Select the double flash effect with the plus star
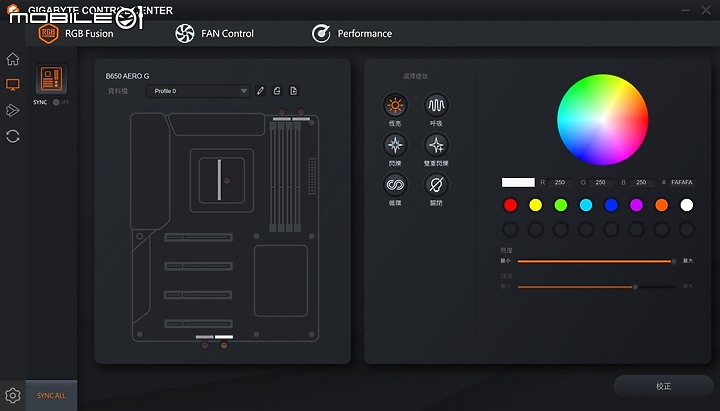The height and width of the screenshot is (411, 720). (436, 145)
